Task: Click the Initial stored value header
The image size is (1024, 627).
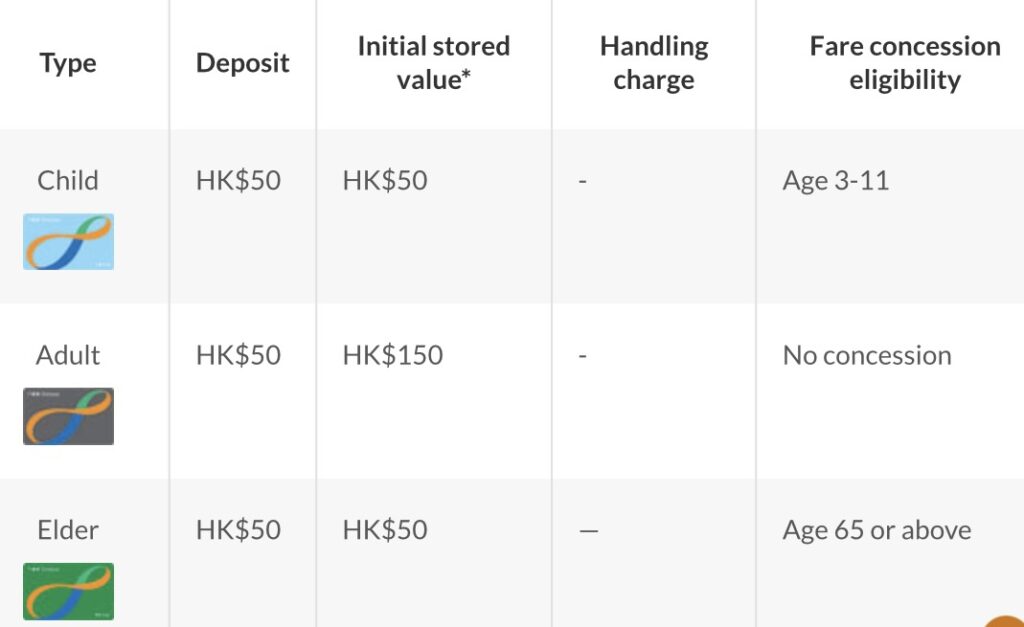Action: pos(434,63)
